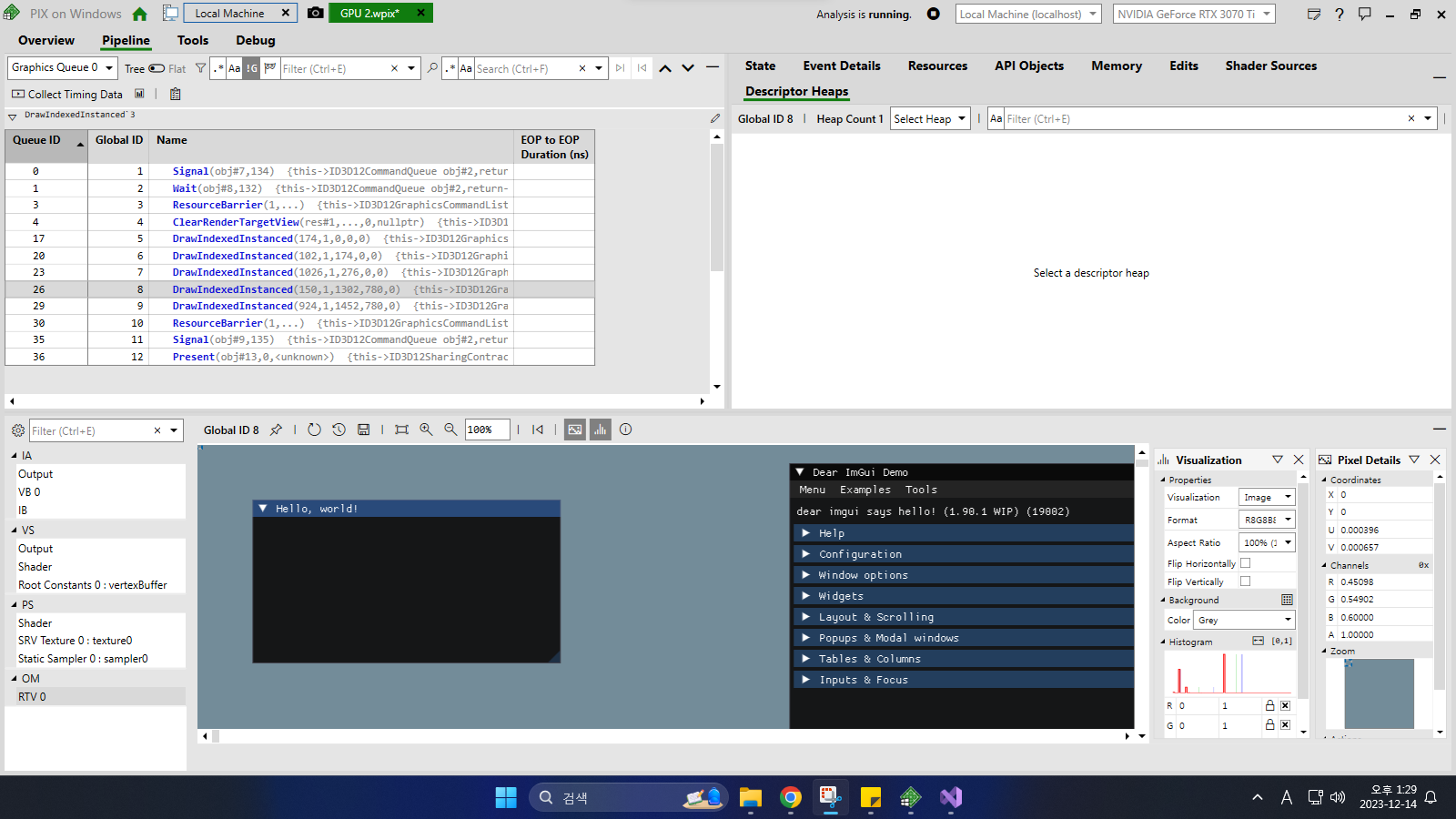The height and width of the screenshot is (819, 1456).
Task: Toggle the G channel histogram checkbox
Action: [1285, 724]
